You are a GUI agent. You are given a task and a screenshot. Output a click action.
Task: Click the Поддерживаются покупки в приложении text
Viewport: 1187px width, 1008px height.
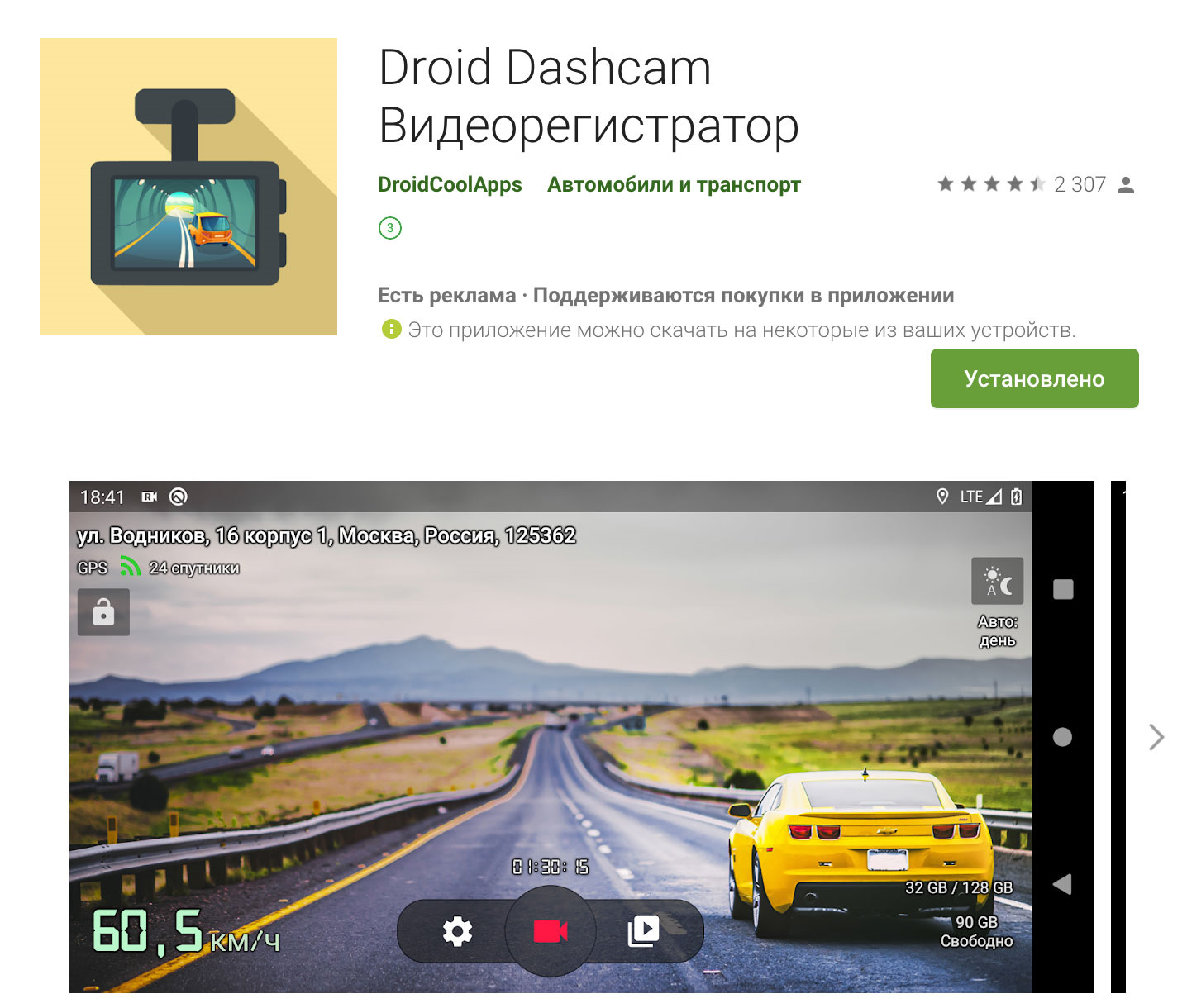pyautogui.click(x=743, y=295)
